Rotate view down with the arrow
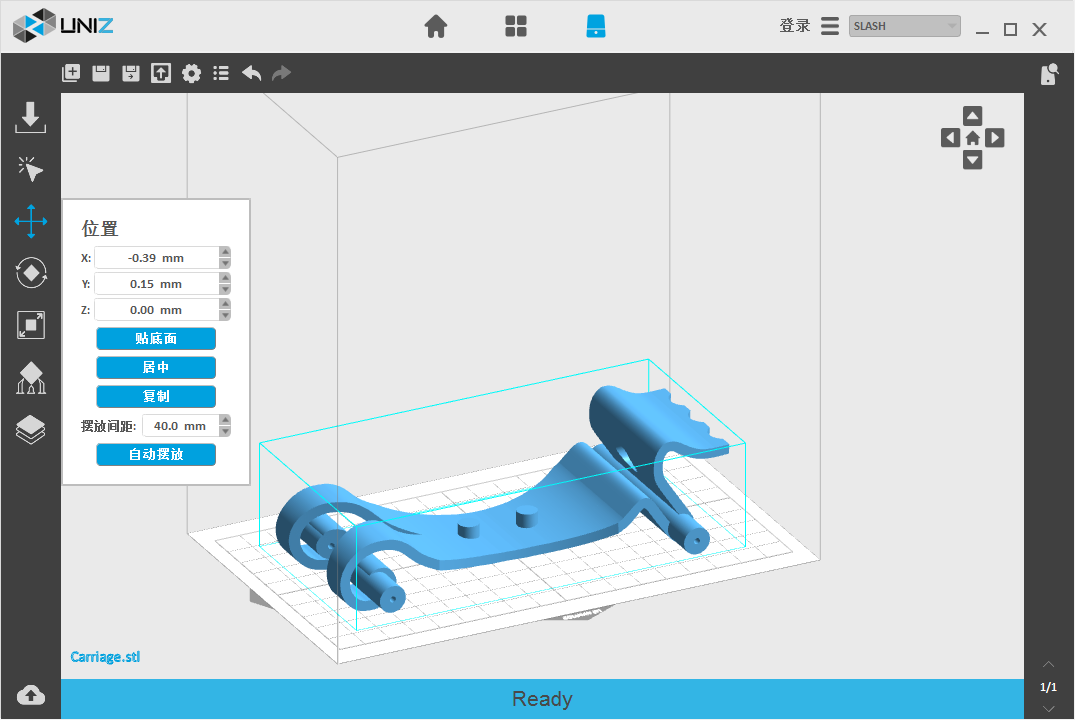This screenshot has height=720, width=1075. 972,160
